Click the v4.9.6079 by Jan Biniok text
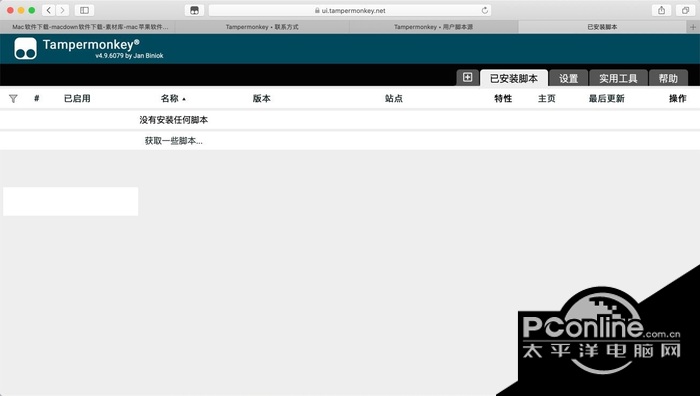 tap(129, 56)
